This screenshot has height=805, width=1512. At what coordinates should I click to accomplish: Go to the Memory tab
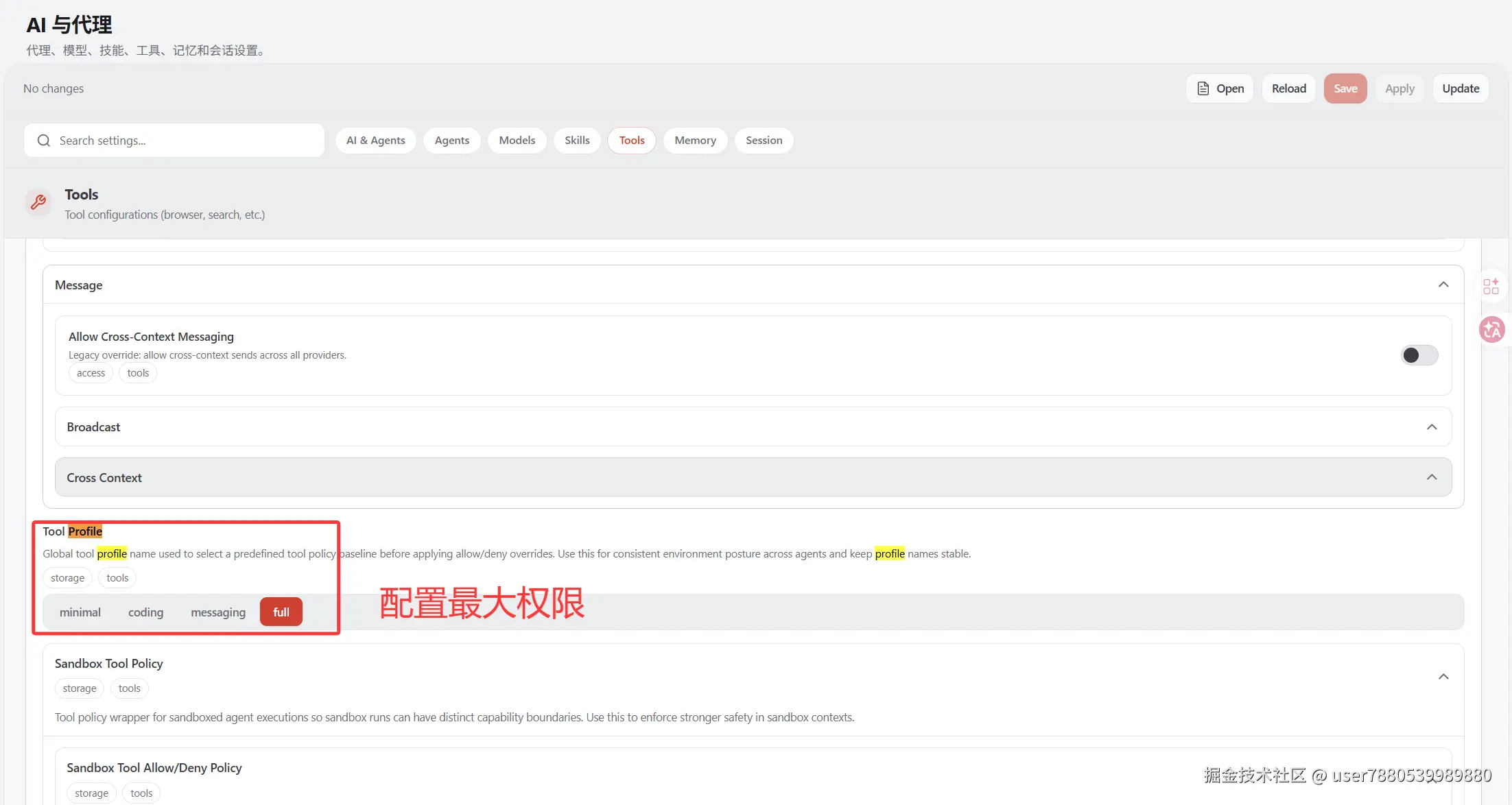(x=695, y=141)
